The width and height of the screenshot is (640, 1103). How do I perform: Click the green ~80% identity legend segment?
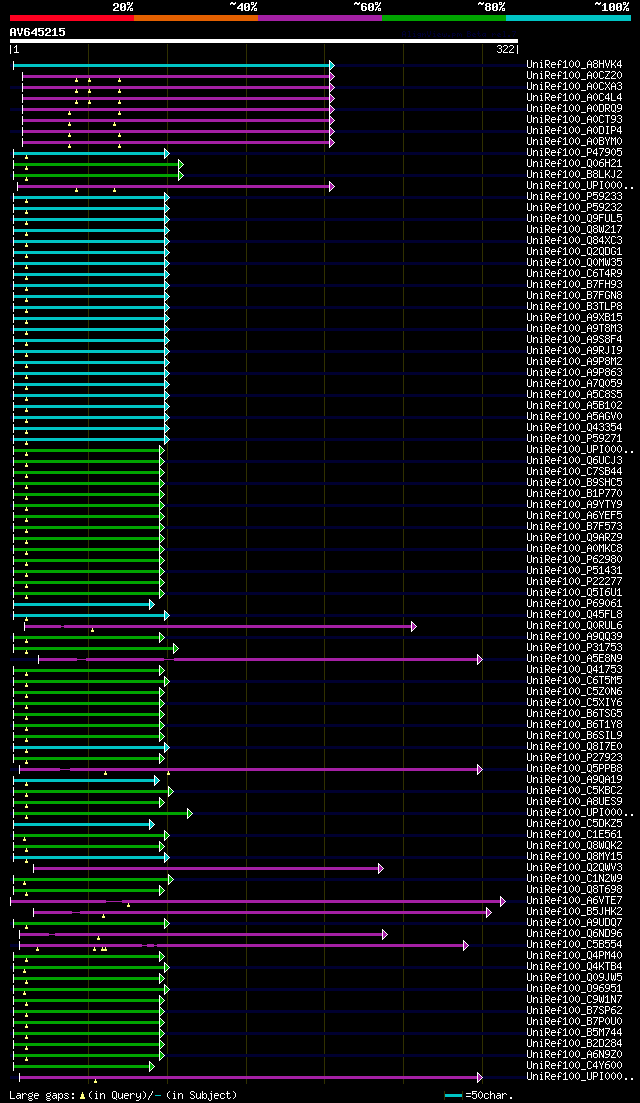[x=444, y=18]
